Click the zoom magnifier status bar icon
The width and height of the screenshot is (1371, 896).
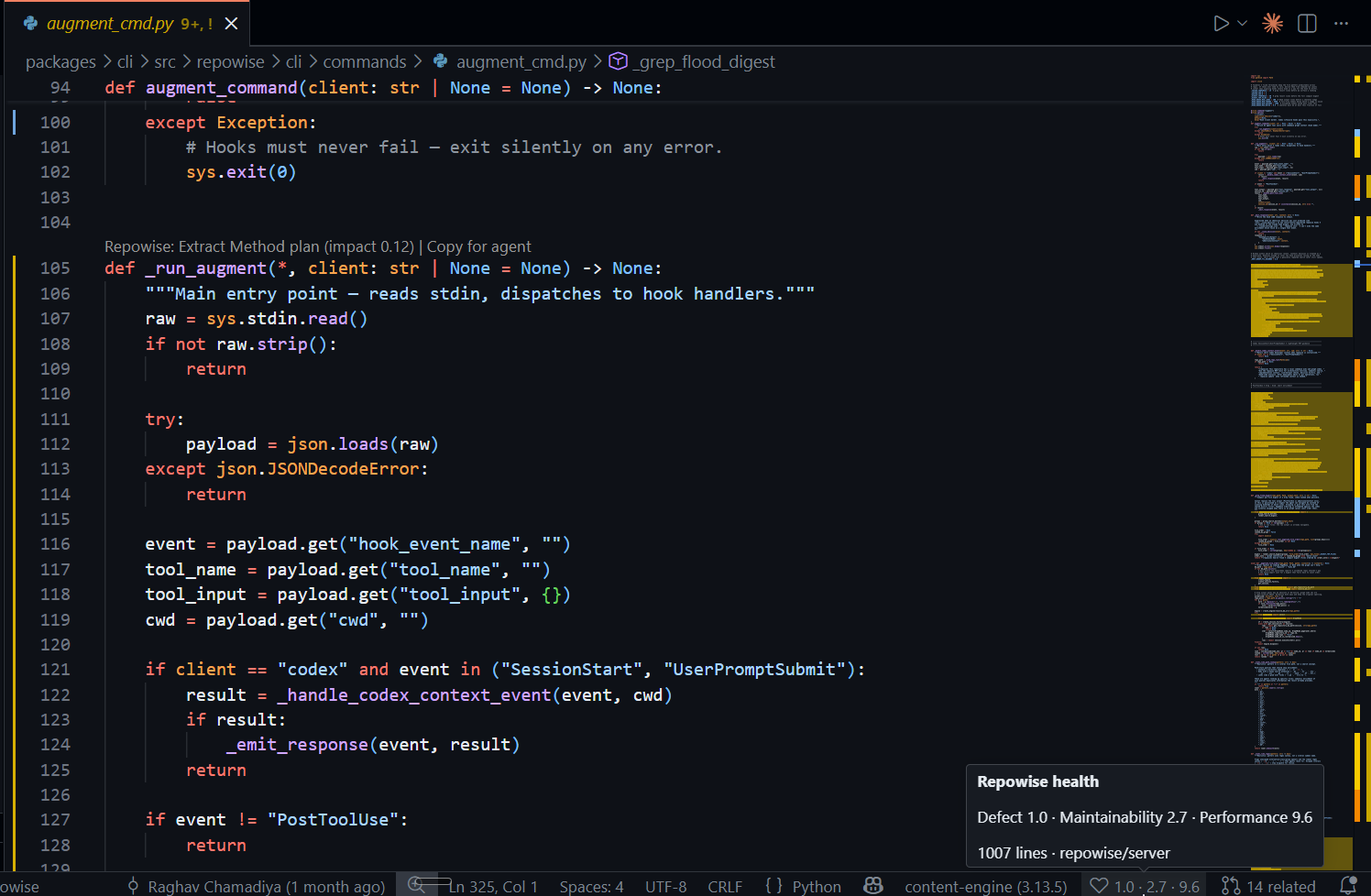pyautogui.click(x=418, y=885)
